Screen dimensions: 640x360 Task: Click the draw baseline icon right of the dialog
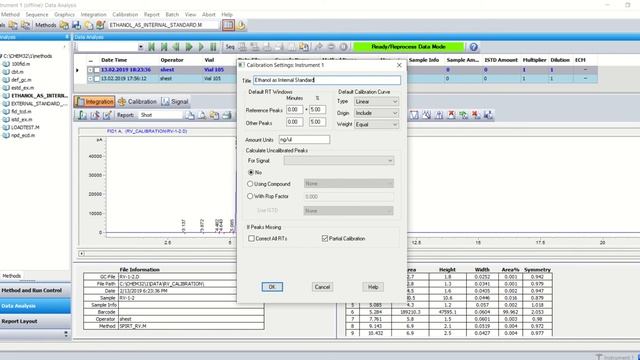point(414,115)
